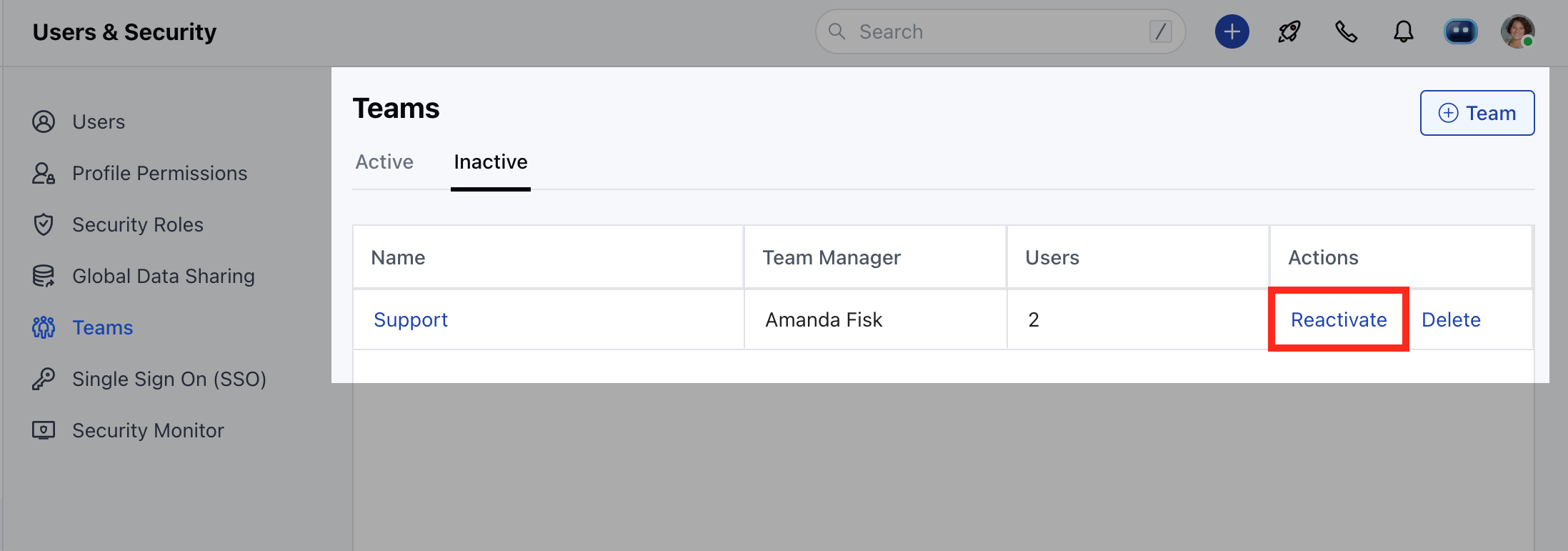Open the rocket launch icon
This screenshot has height=551, width=1568.
pyautogui.click(x=1289, y=32)
